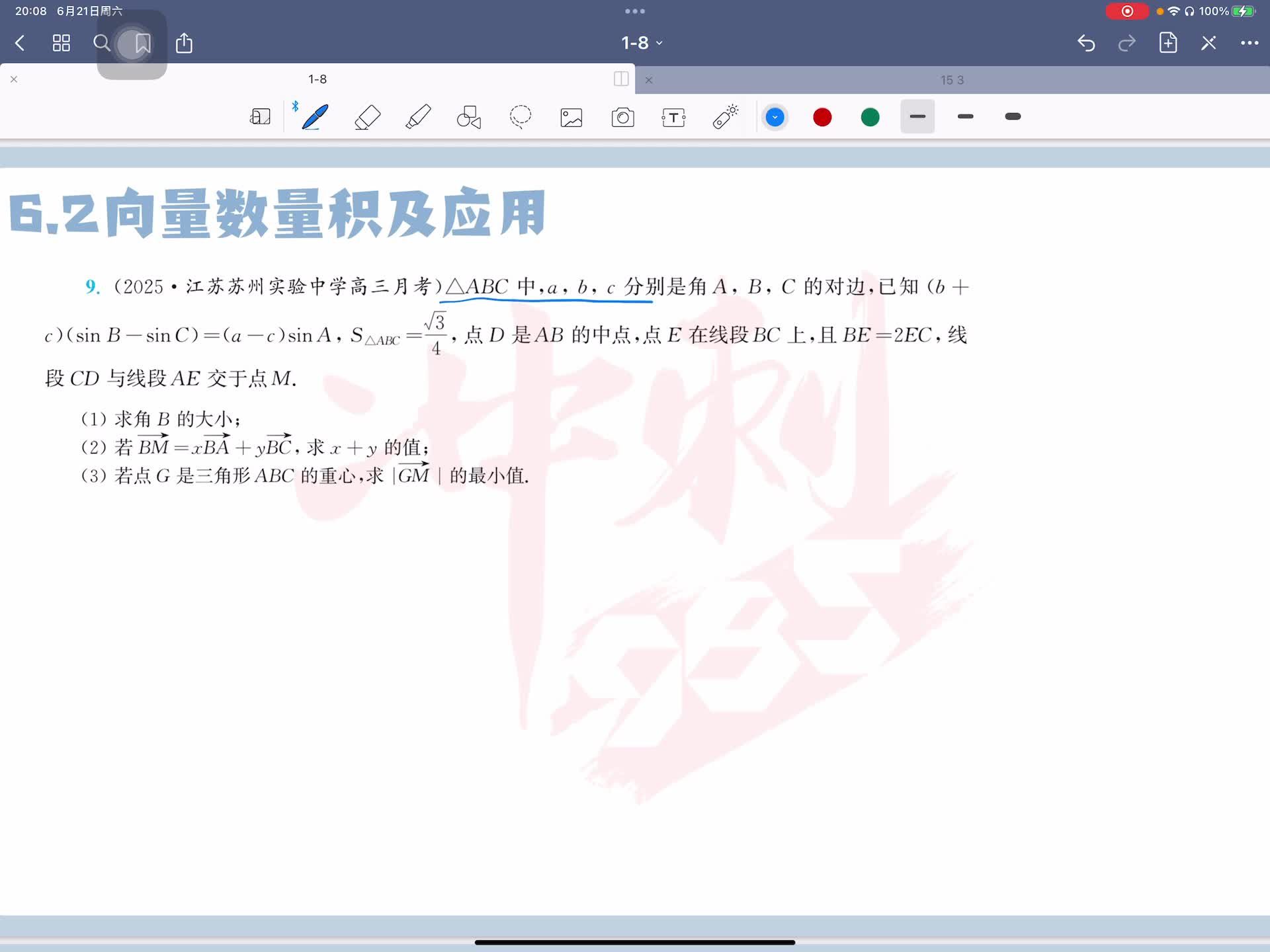Expand the 1-8 document title dropdown
1270x952 pixels.
click(642, 43)
